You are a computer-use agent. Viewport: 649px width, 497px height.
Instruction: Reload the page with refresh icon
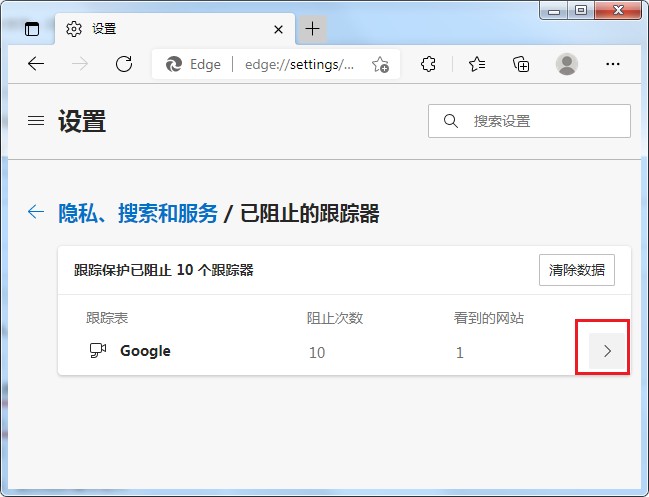124,64
